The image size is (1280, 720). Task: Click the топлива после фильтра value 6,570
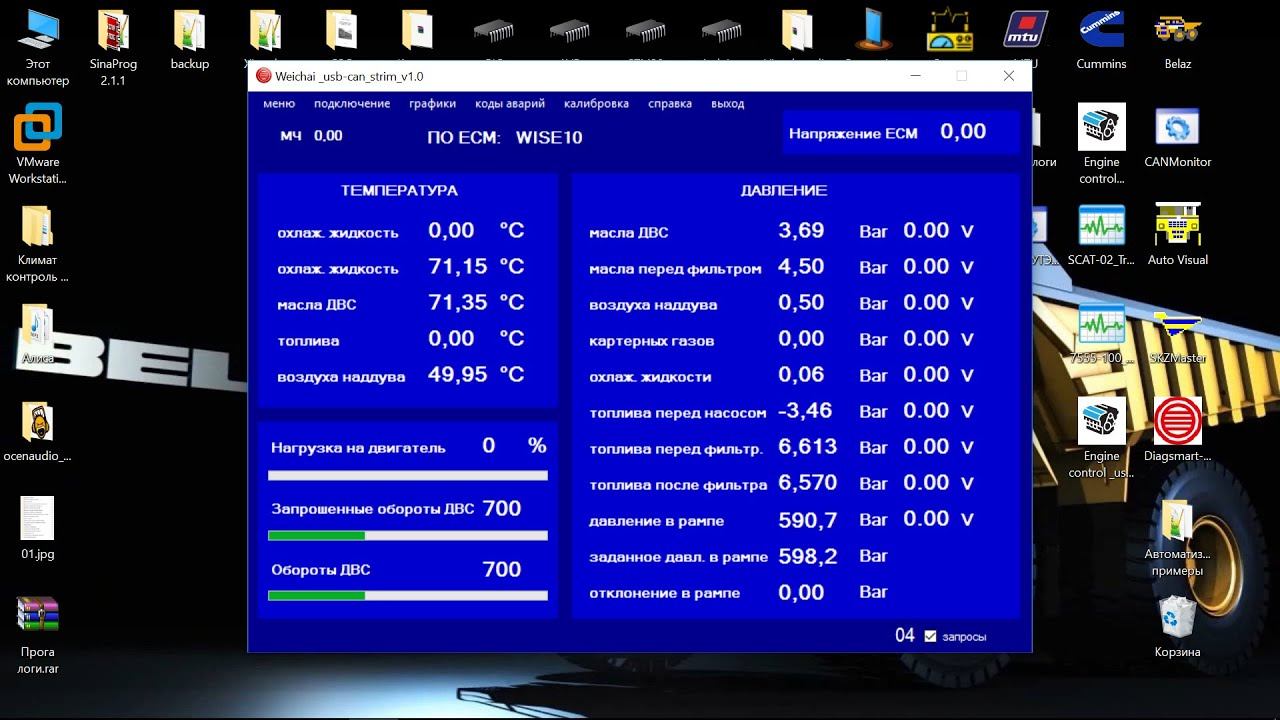(807, 483)
